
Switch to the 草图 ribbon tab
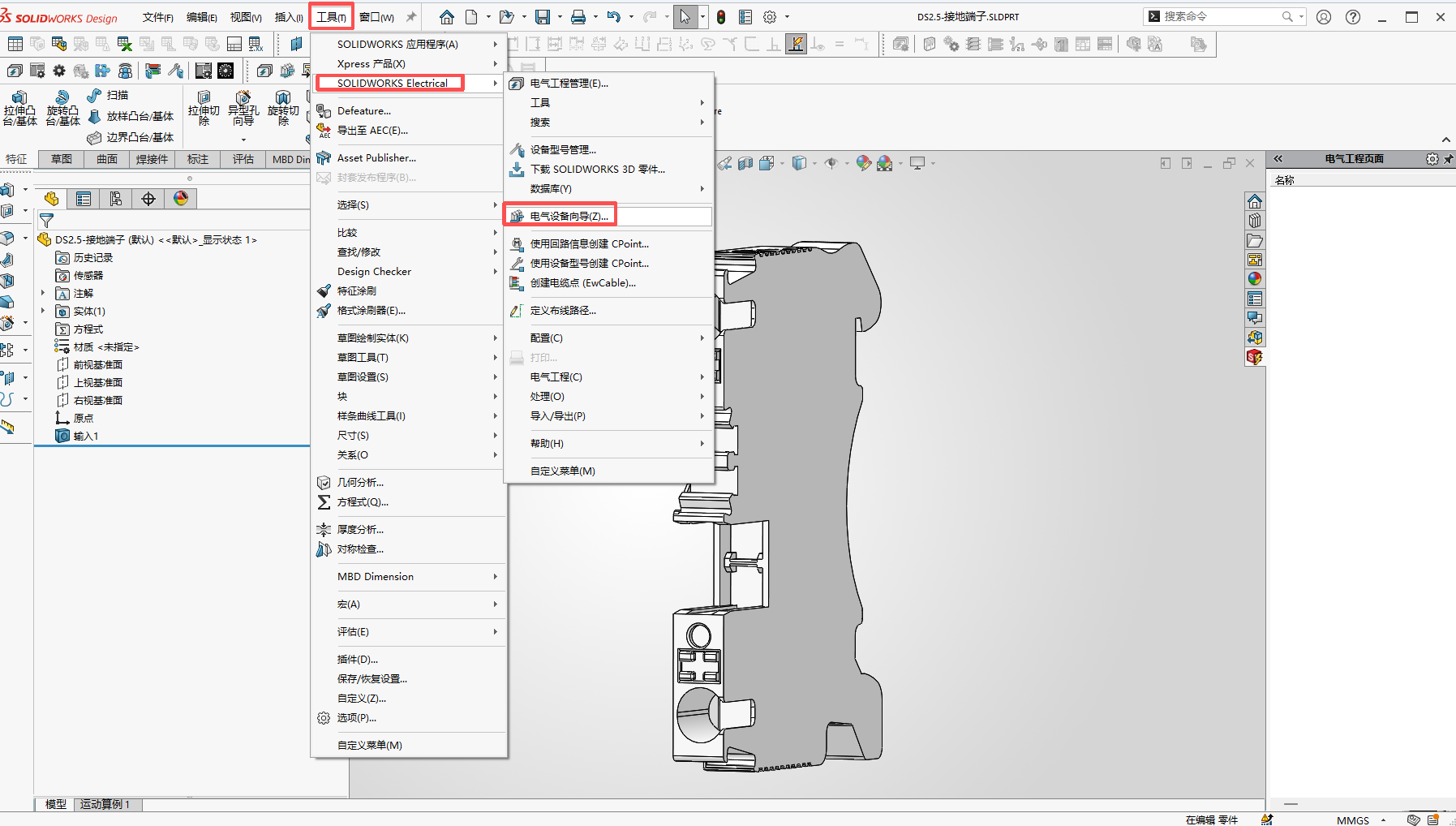[x=62, y=159]
